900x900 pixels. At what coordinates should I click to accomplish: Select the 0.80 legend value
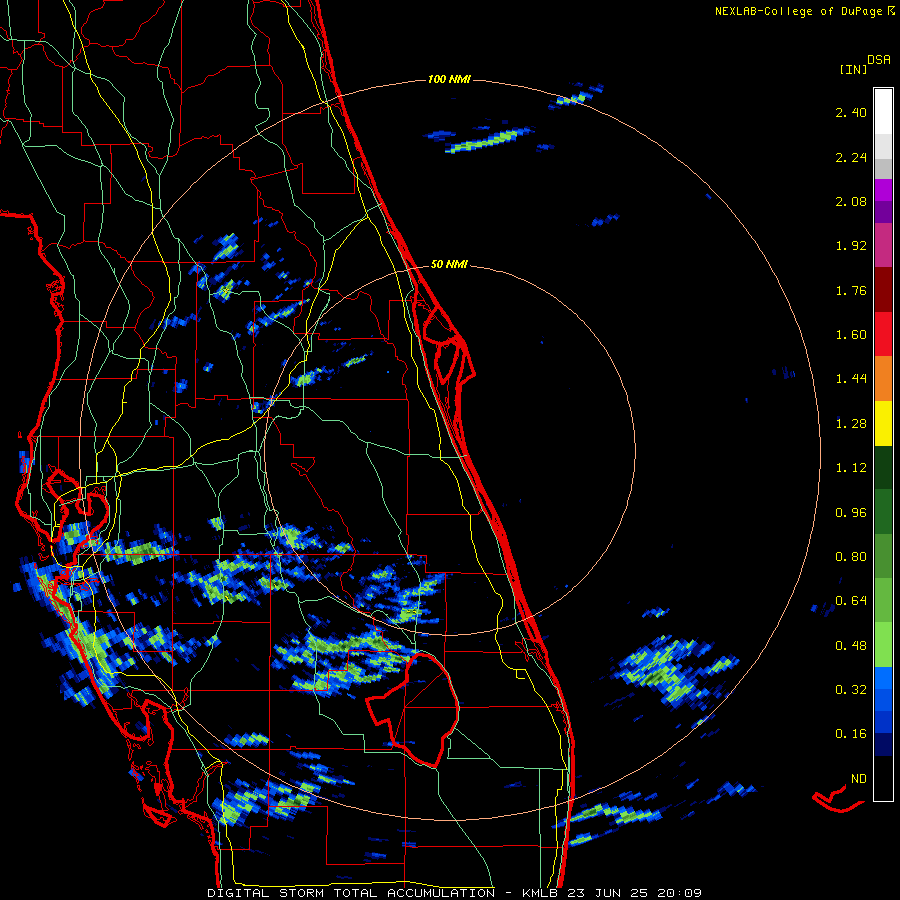click(x=851, y=557)
